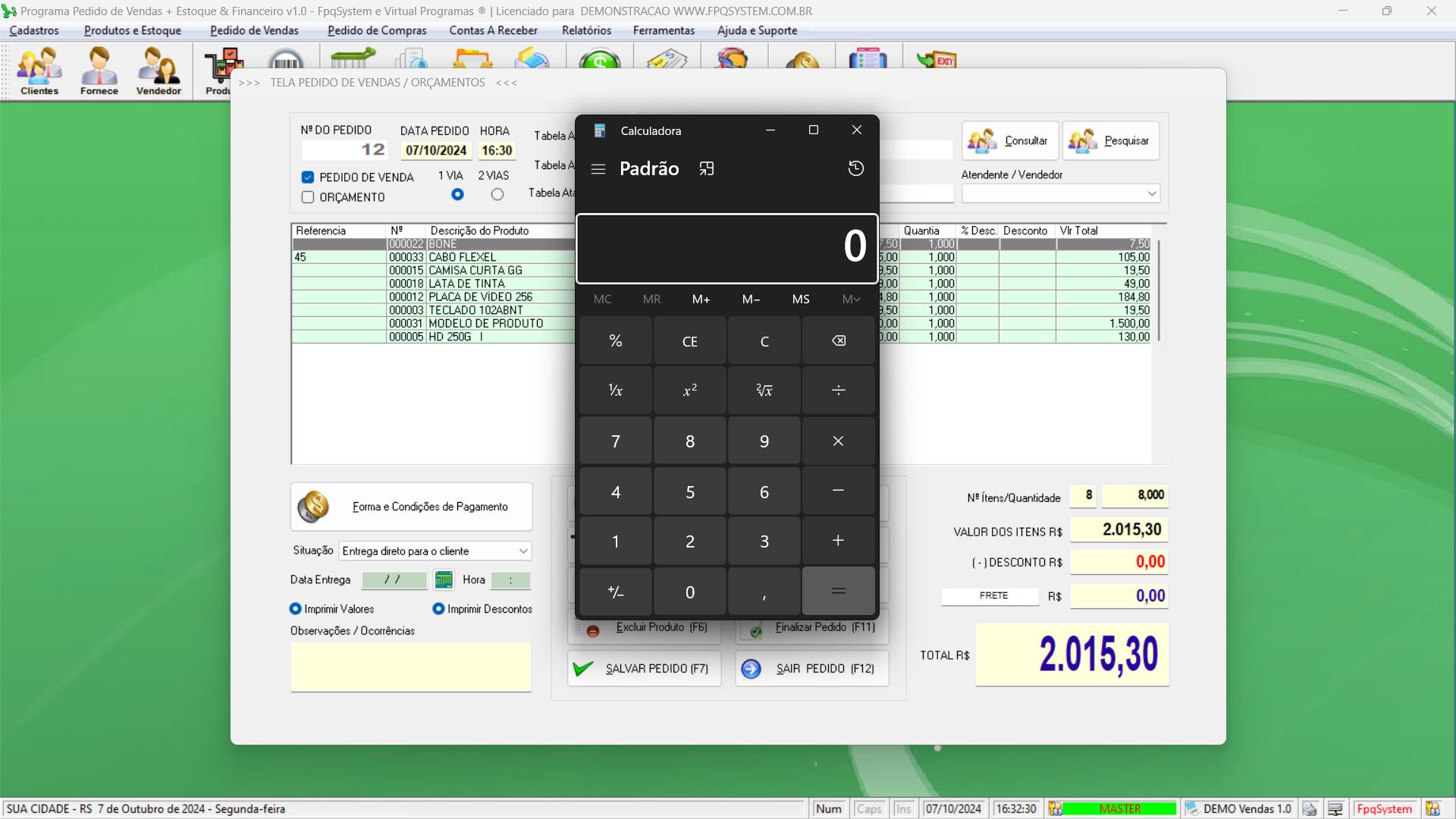Open the Relatórios menu
The width and height of the screenshot is (1456, 819).
pos(586,30)
